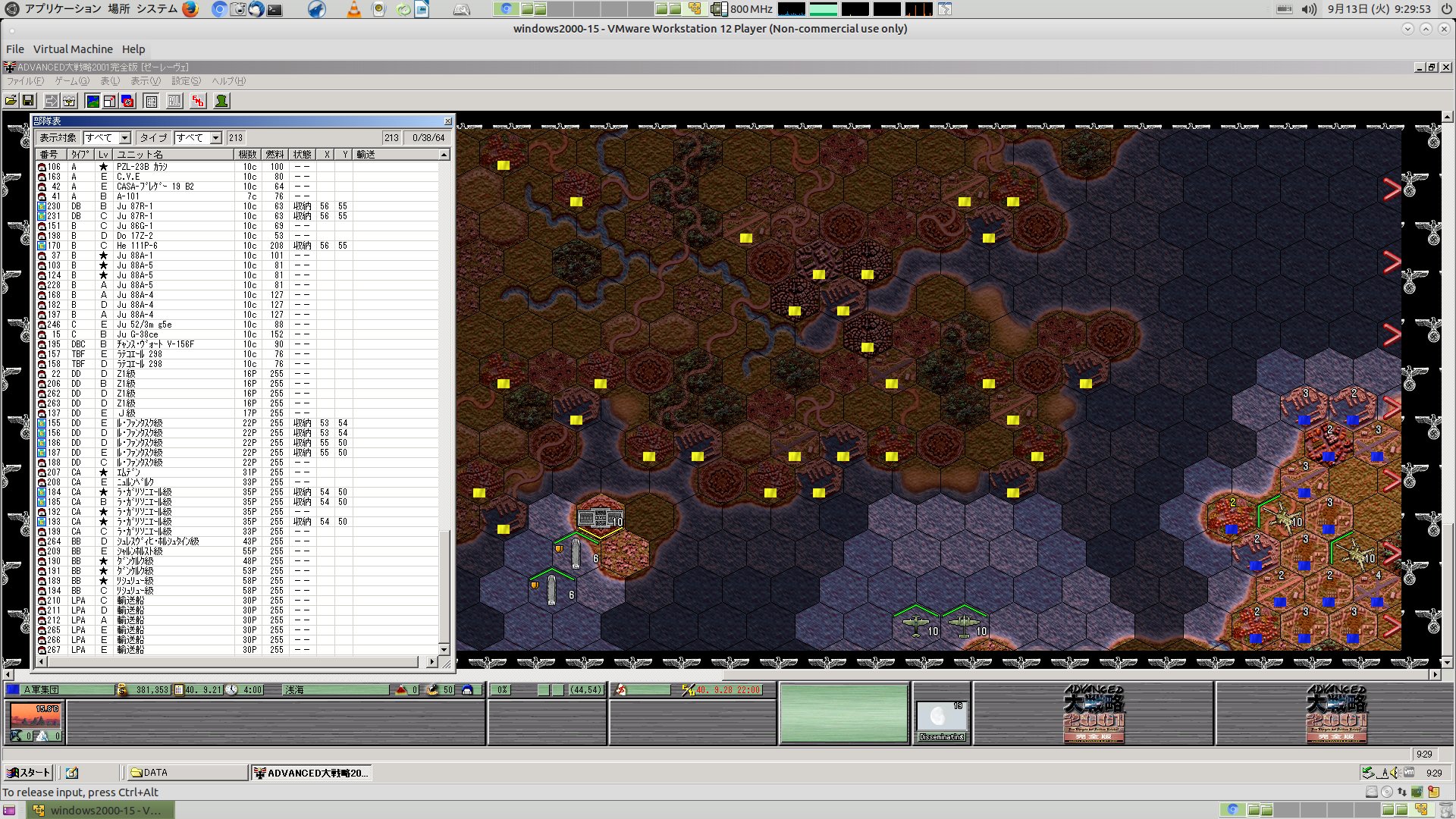This screenshot has height=819, width=1456.
Task: Click the harbor building hex on map
Action: point(600,519)
